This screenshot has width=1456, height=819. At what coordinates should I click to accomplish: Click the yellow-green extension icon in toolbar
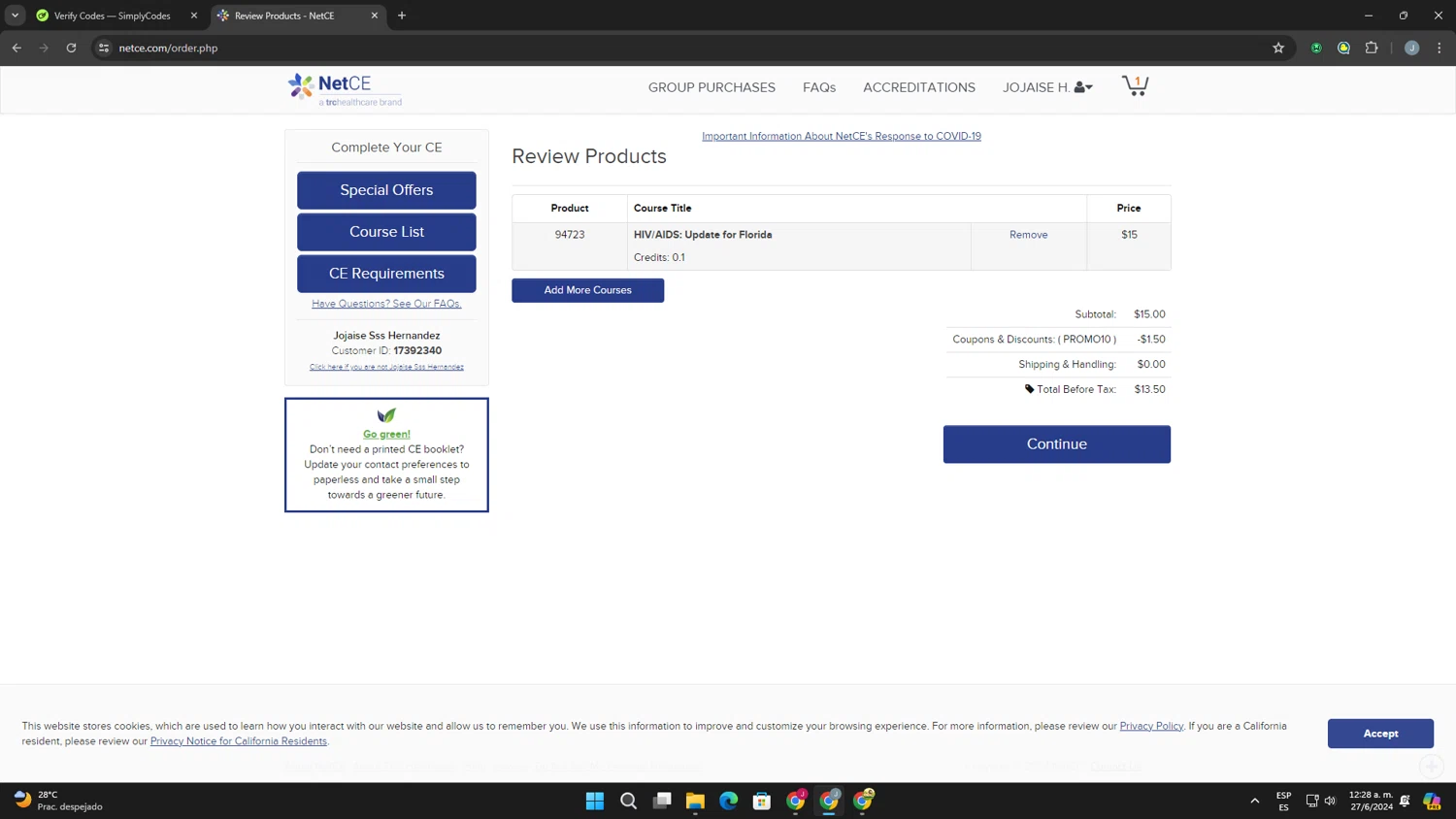[1344, 48]
